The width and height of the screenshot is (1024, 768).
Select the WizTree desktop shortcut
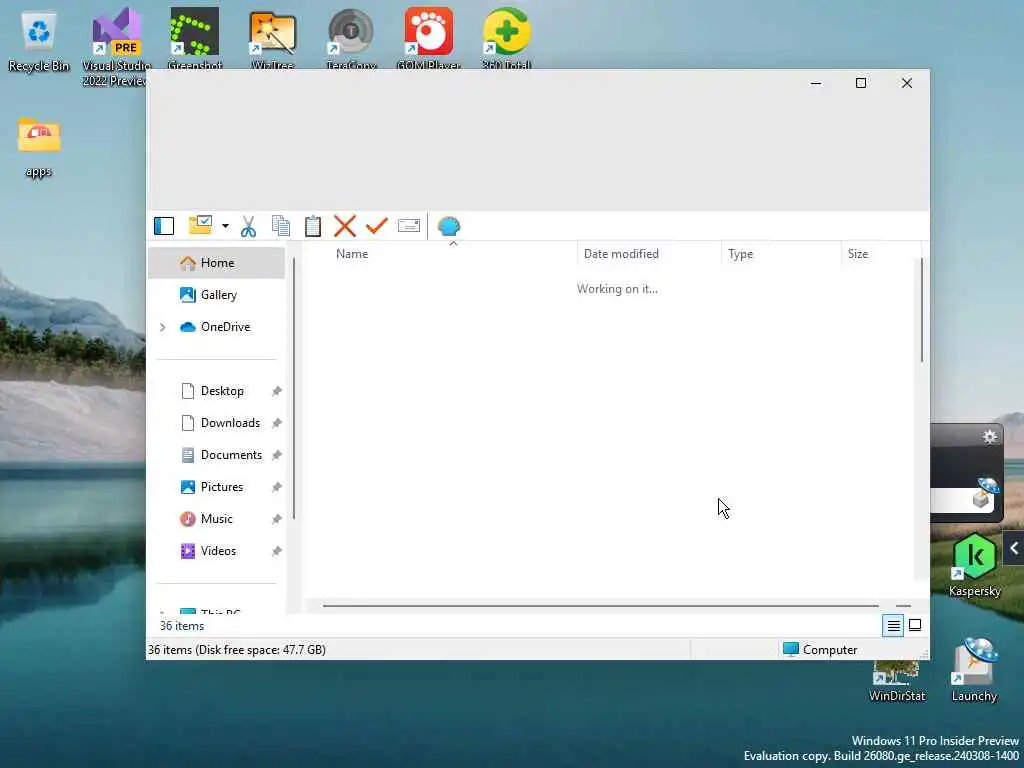[272, 38]
